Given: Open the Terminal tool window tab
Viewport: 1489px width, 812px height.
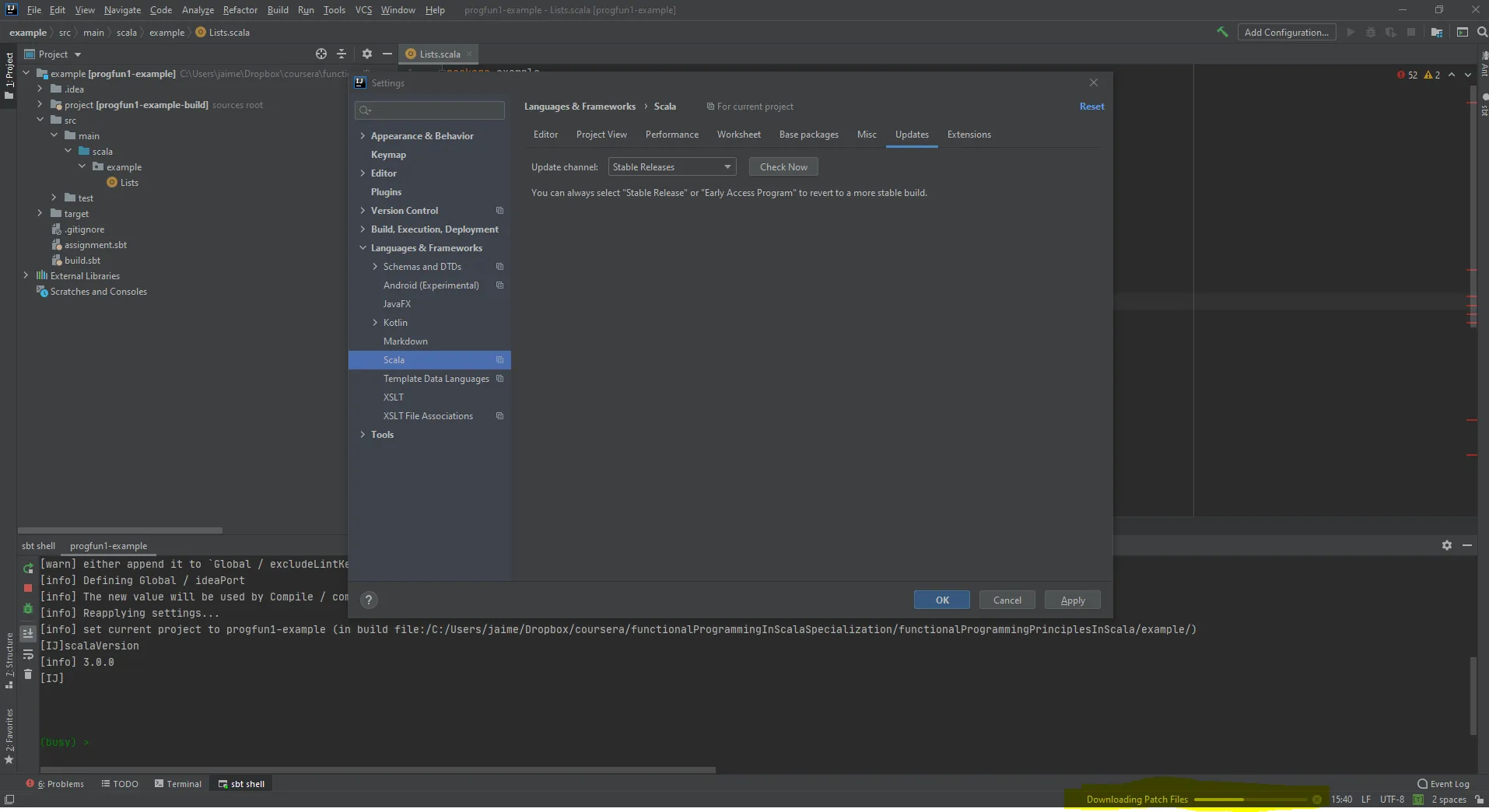Looking at the screenshot, I should click(178, 784).
